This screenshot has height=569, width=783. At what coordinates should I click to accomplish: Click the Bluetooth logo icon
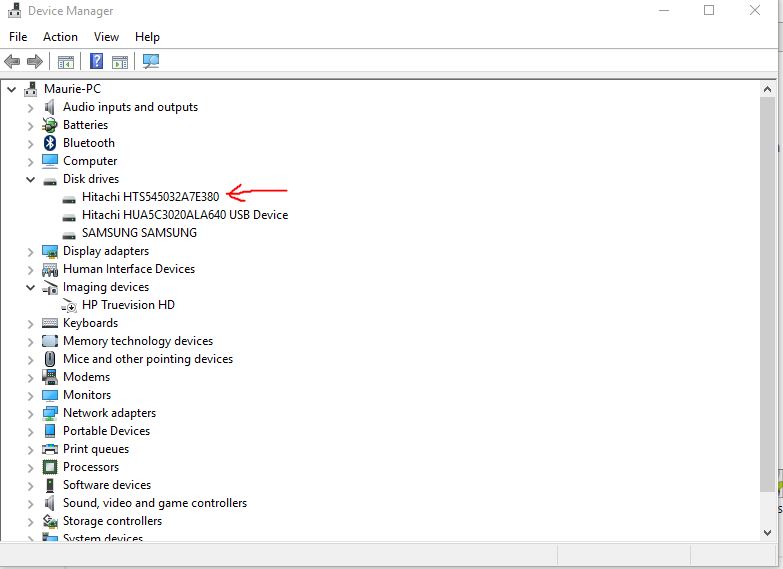[49, 143]
